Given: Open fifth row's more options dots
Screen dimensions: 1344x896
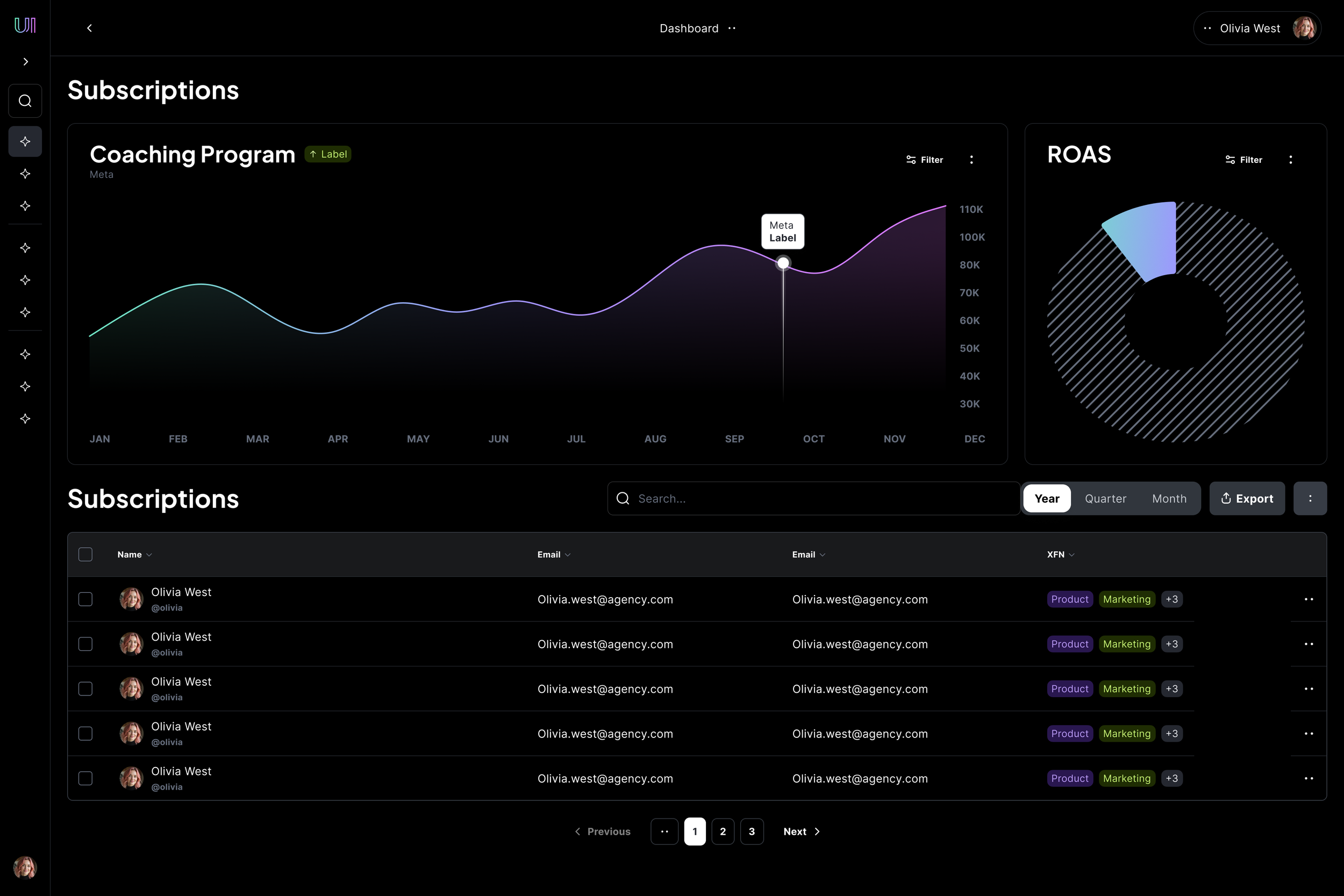Looking at the screenshot, I should (x=1309, y=778).
